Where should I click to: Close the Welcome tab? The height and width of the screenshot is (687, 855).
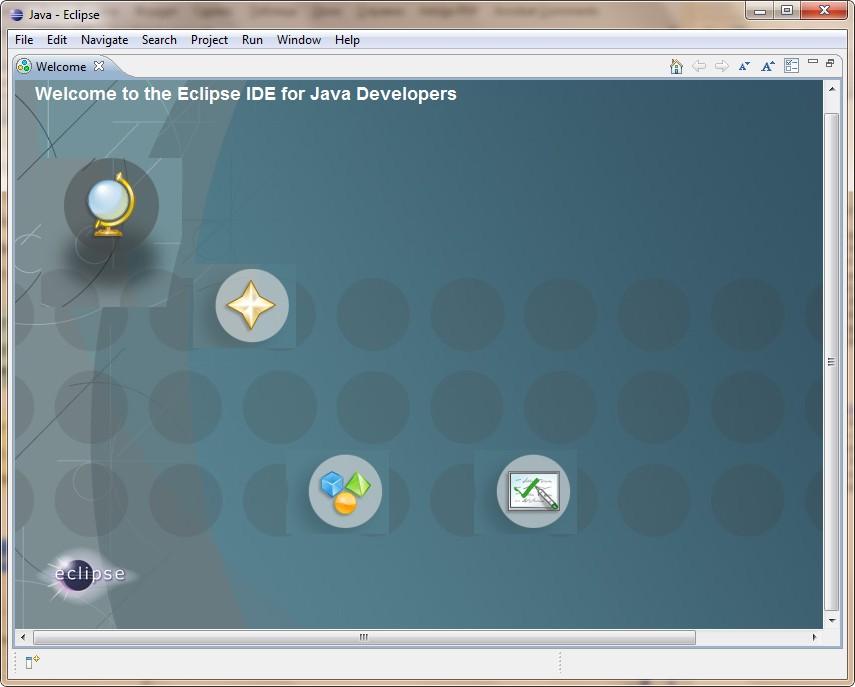tap(99, 66)
